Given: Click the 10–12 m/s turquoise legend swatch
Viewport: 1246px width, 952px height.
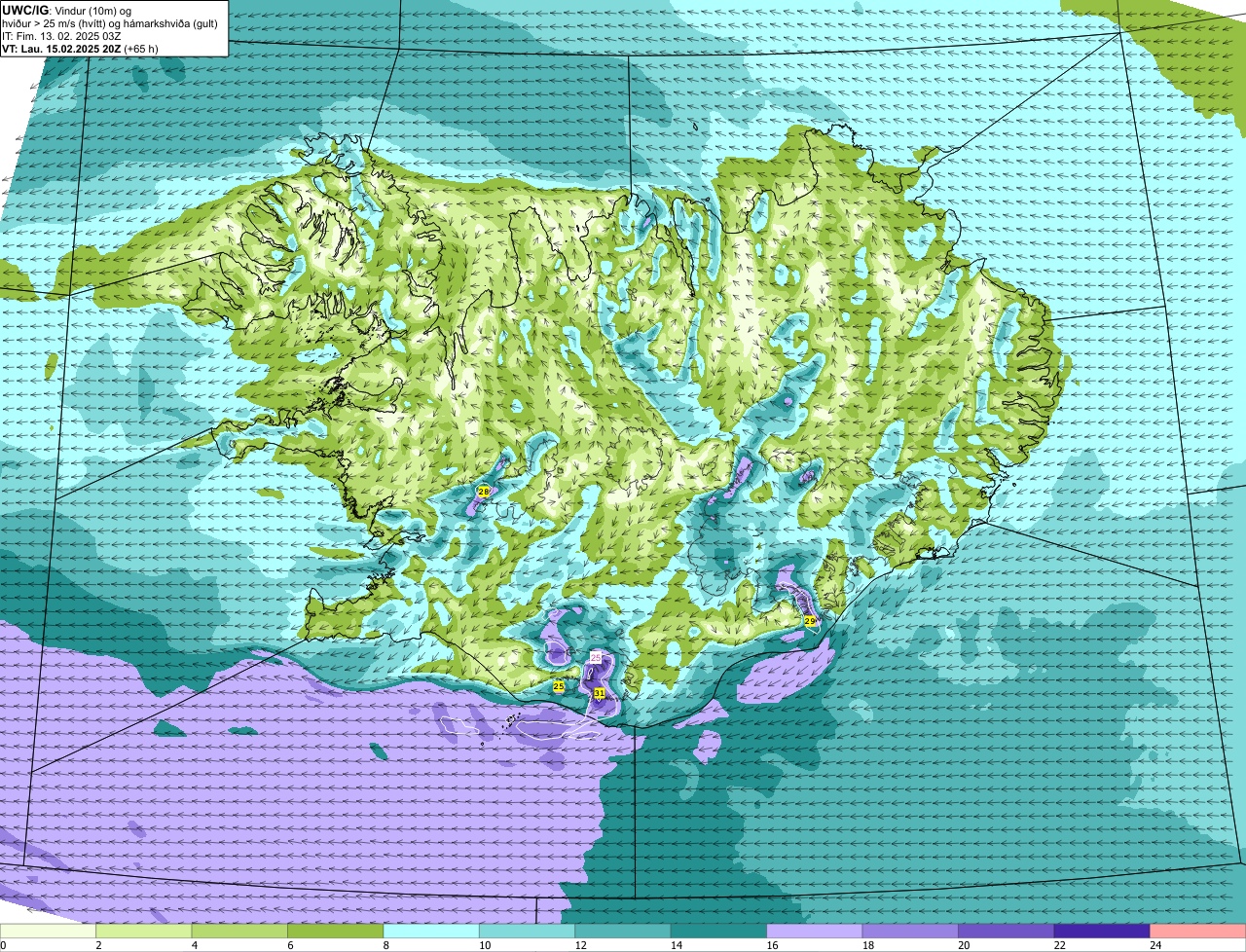Looking at the screenshot, I should [x=527, y=931].
